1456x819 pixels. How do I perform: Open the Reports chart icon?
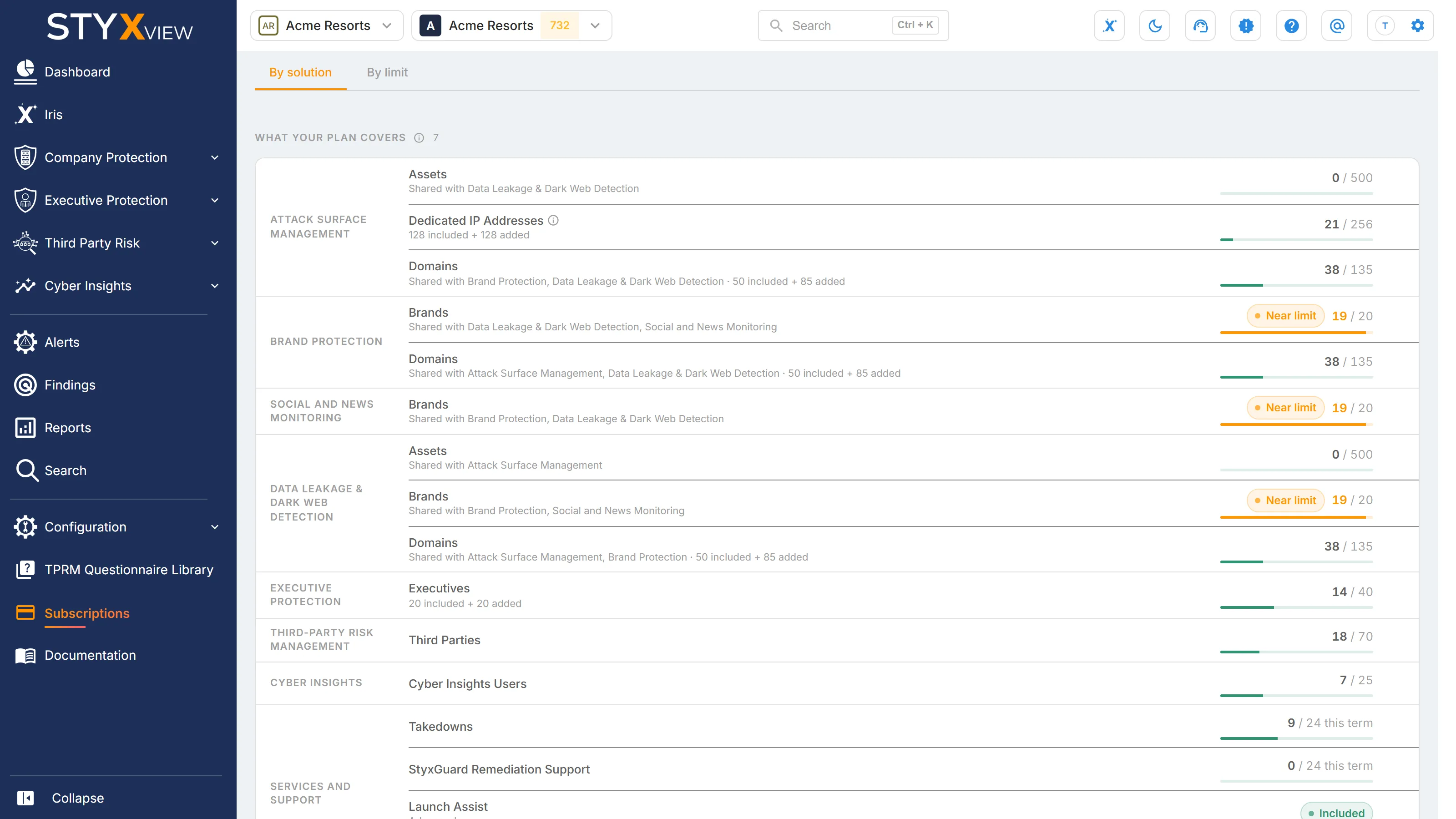[x=25, y=428]
